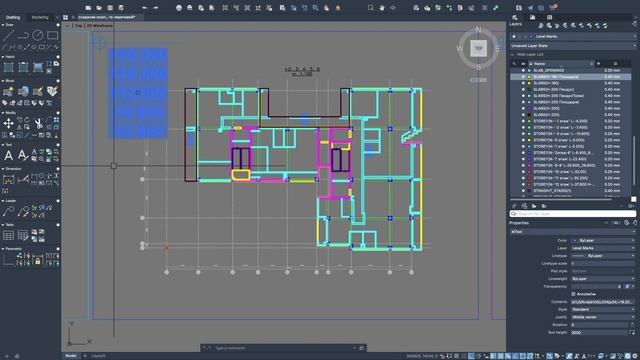The width and height of the screenshot is (640, 360).
Task: Select the Trim scissors tool
Action: pos(38,123)
